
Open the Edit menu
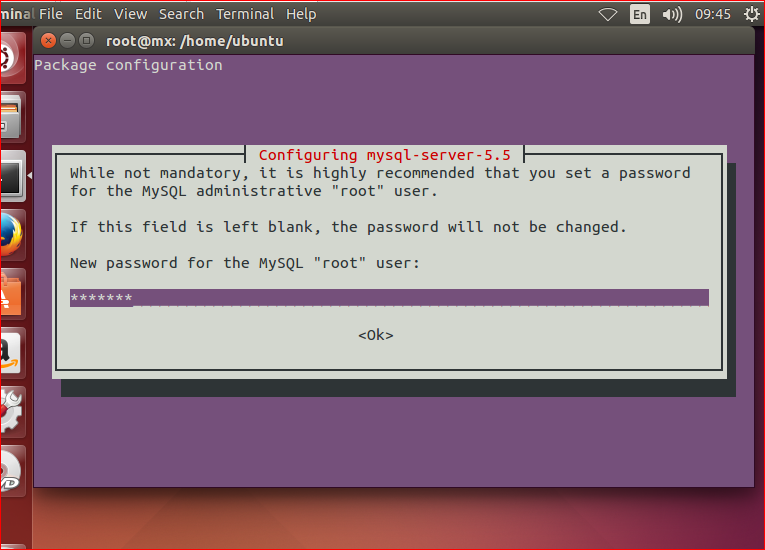[88, 14]
